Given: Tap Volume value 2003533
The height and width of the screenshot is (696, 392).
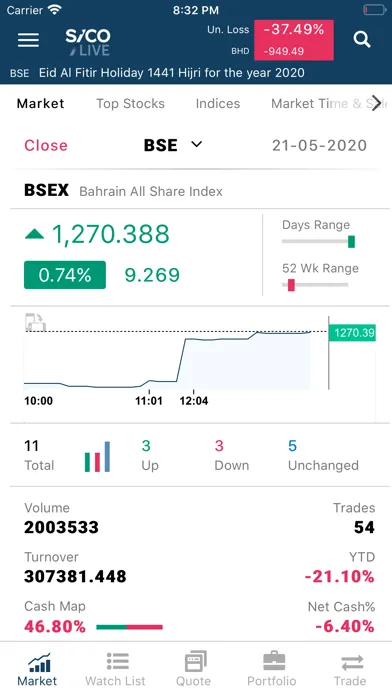Looking at the screenshot, I should point(61,527).
